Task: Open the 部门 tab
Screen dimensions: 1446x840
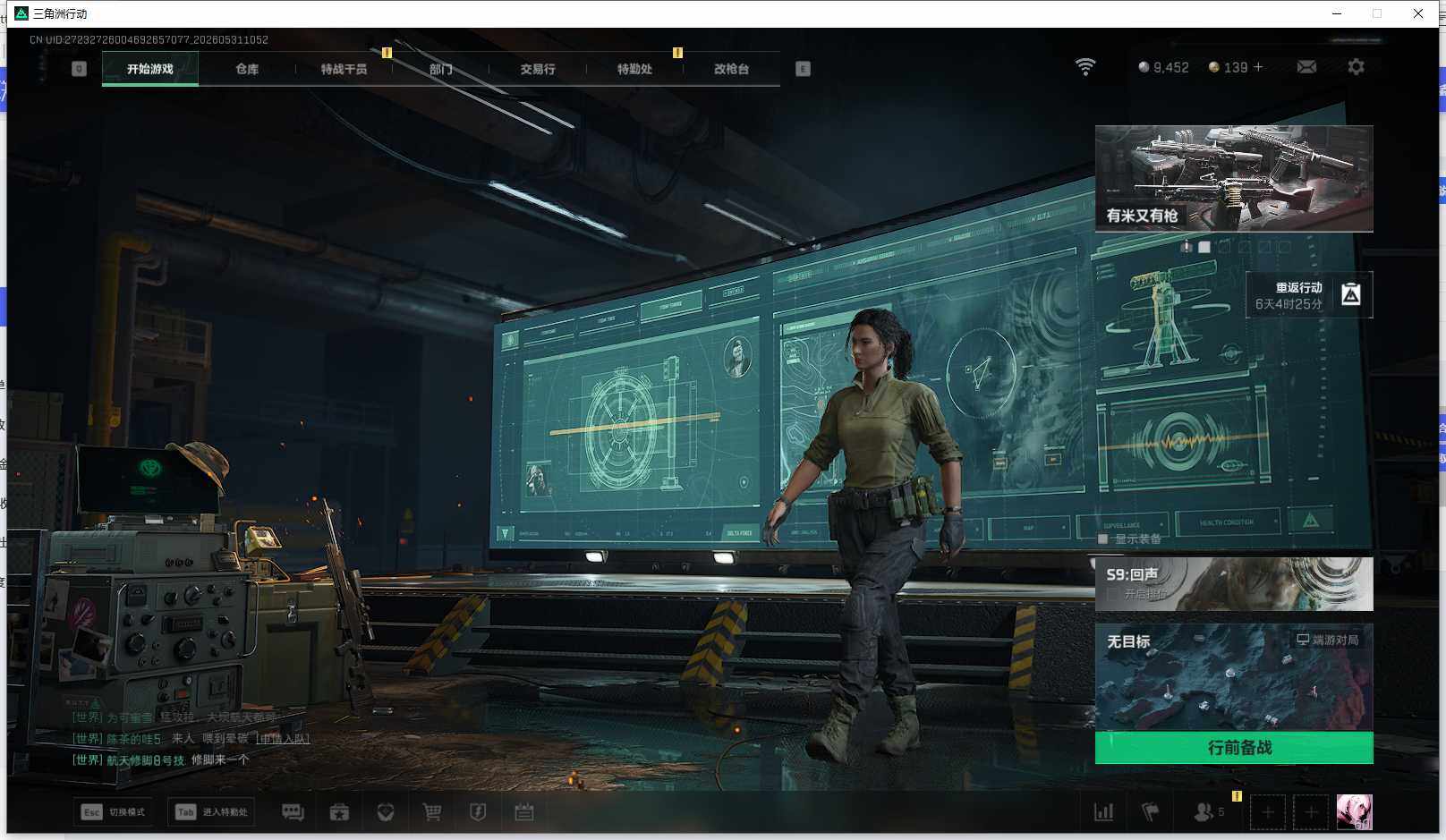Action: pos(440,69)
